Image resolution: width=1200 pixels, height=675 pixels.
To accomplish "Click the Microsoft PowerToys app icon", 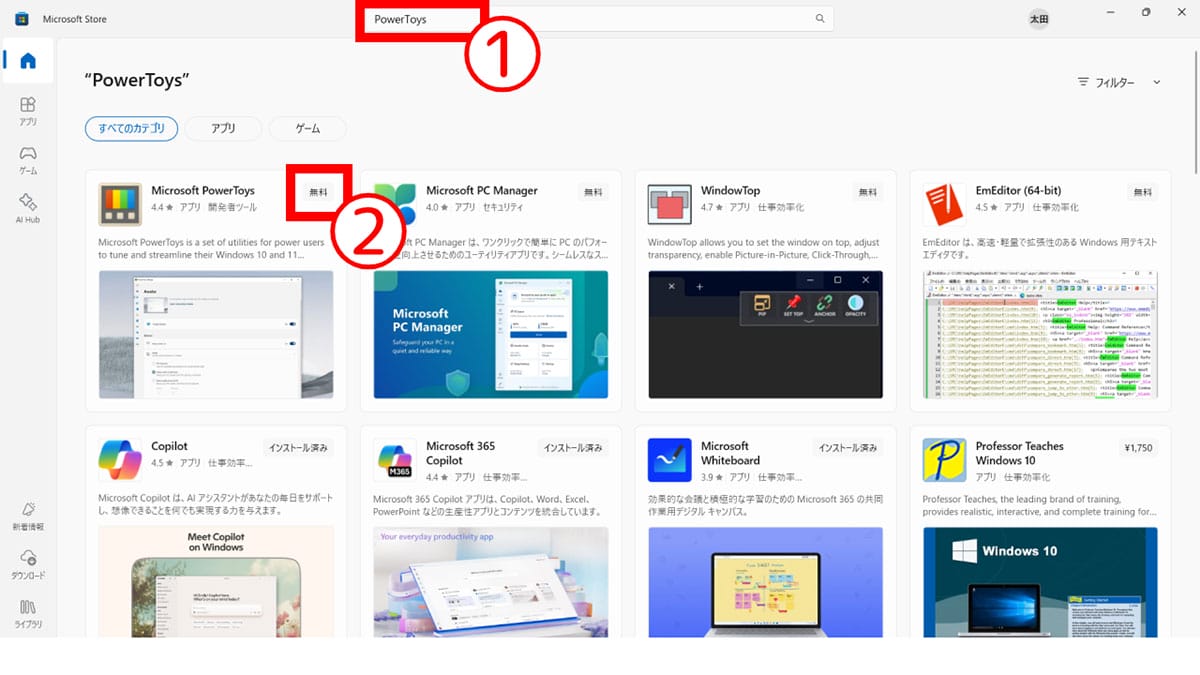I will (x=120, y=205).
